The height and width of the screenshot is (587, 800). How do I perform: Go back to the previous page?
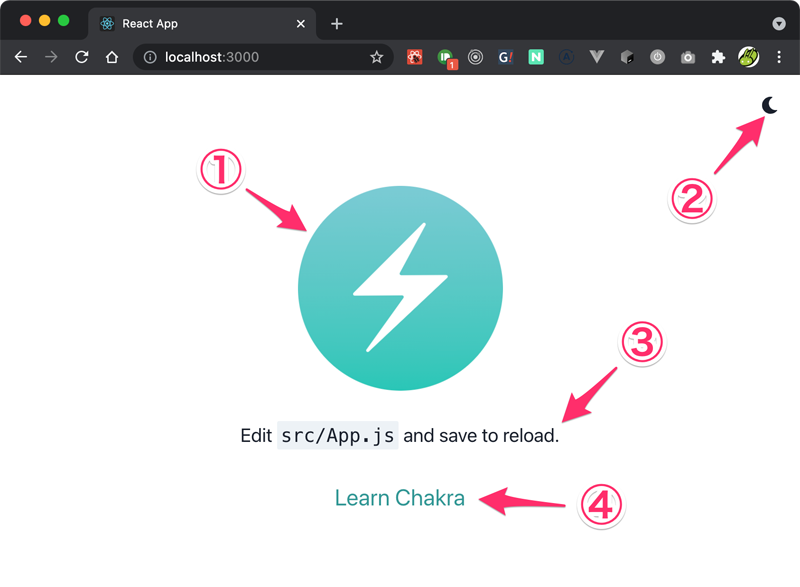(21, 57)
